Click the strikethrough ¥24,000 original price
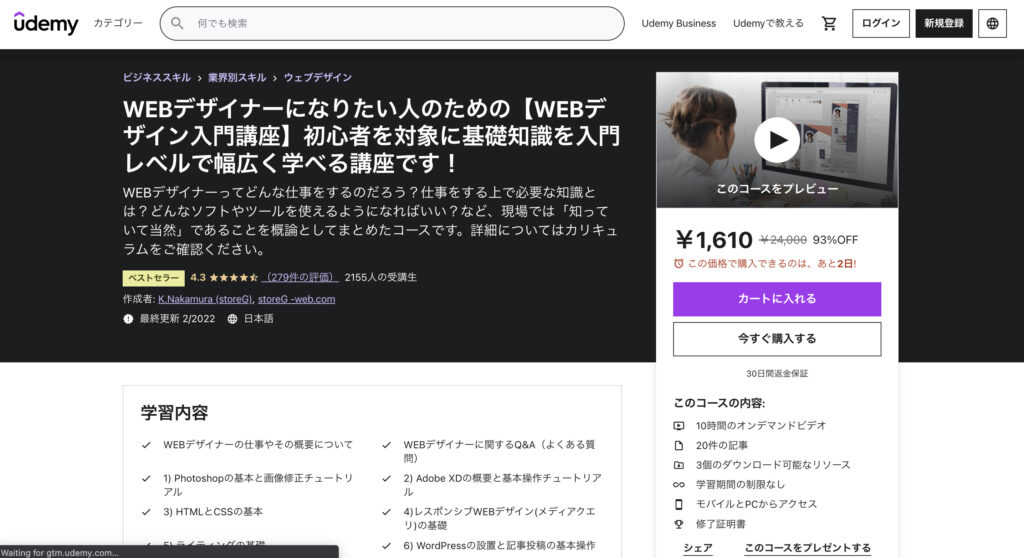Viewport: 1024px width, 558px height. point(783,240)
